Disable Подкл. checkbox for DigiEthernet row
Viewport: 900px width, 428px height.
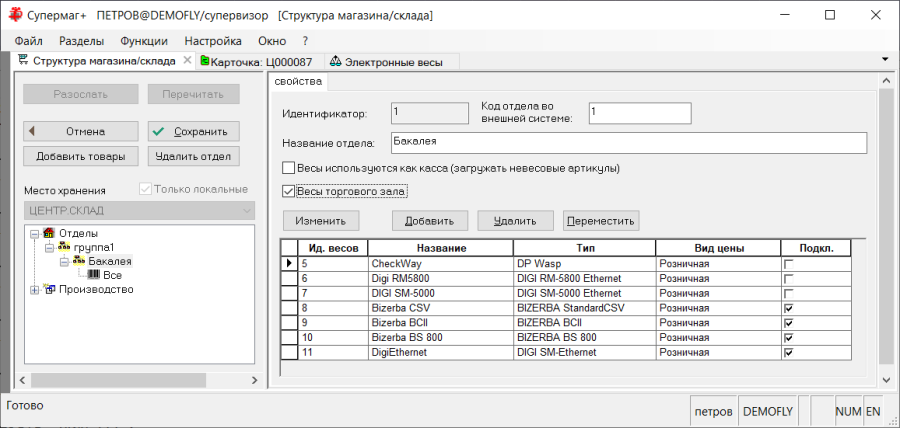coord(789,352)
